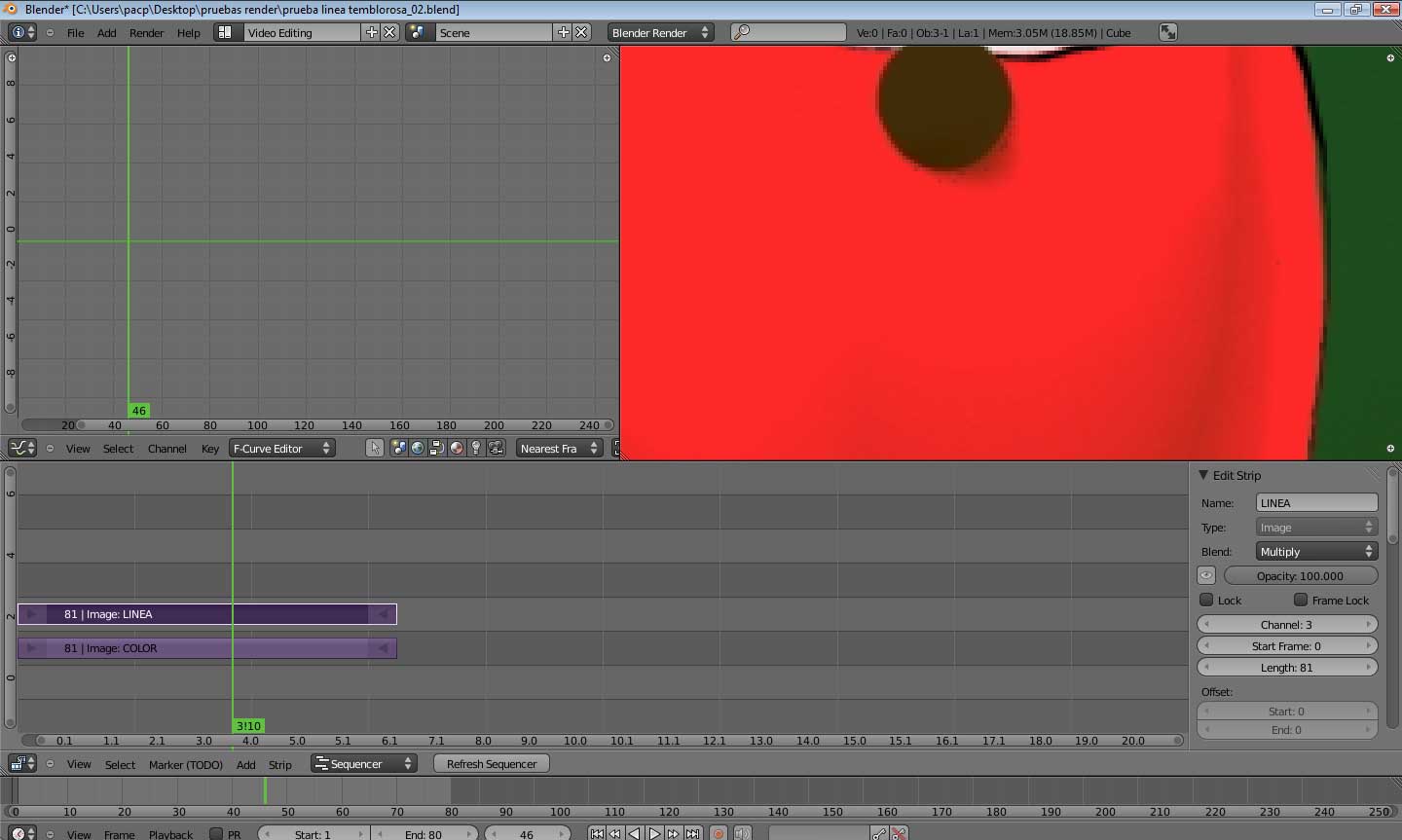The width and height of the screenshot is (1402, 840).
Task: Toggle material filter in F-Curve header
Action: [x=457, y=448]
